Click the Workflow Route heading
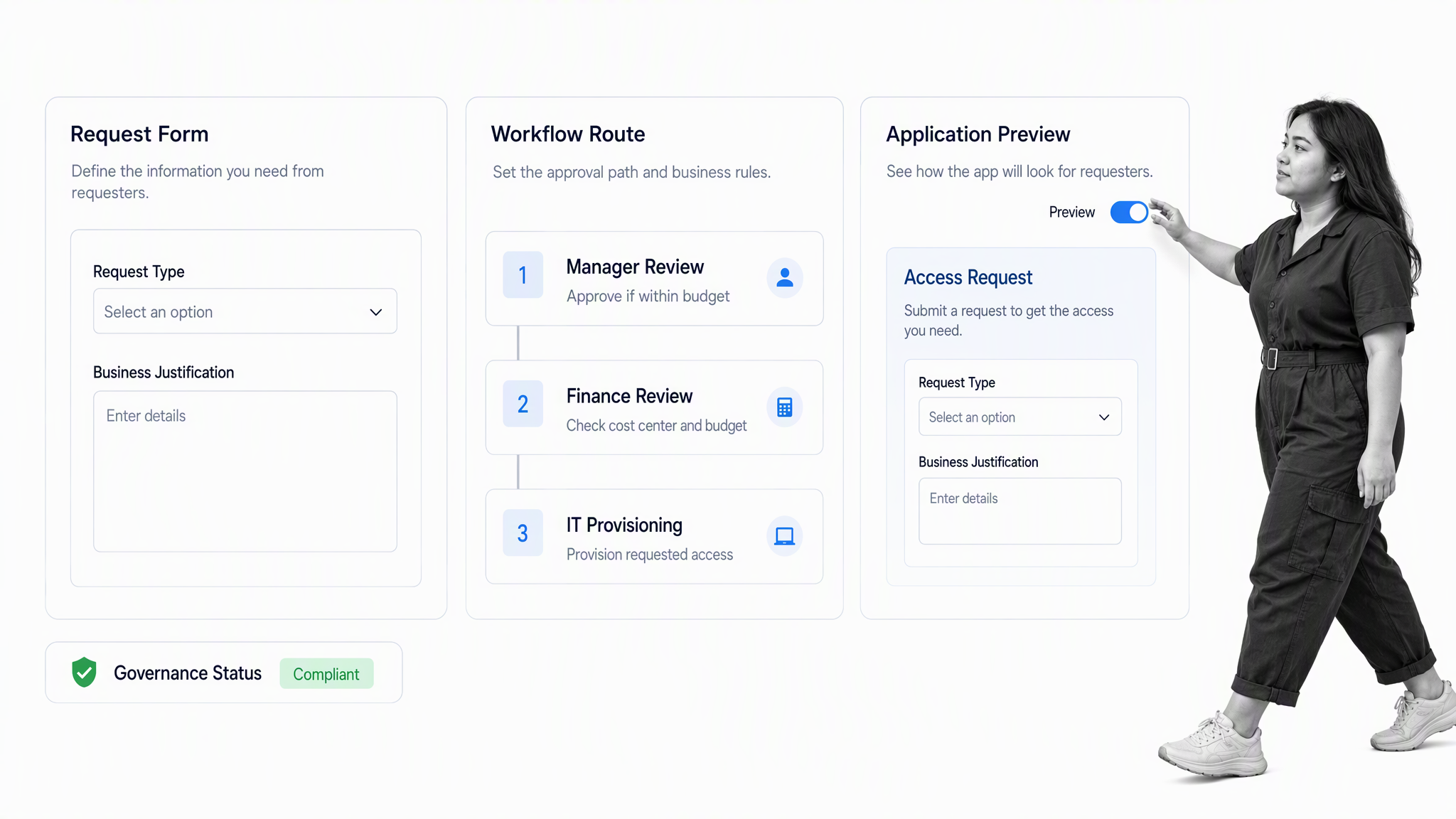Image resolution: width=1456 pixels, height=819 pixels. 568,134
